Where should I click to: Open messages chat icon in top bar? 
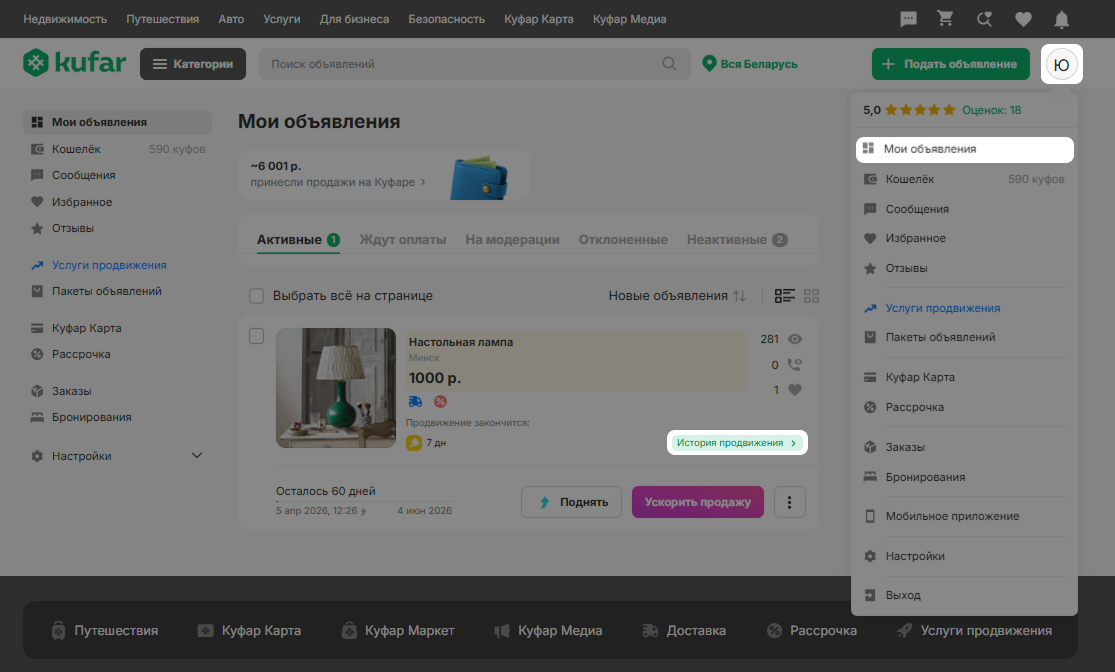click(908, 19)
